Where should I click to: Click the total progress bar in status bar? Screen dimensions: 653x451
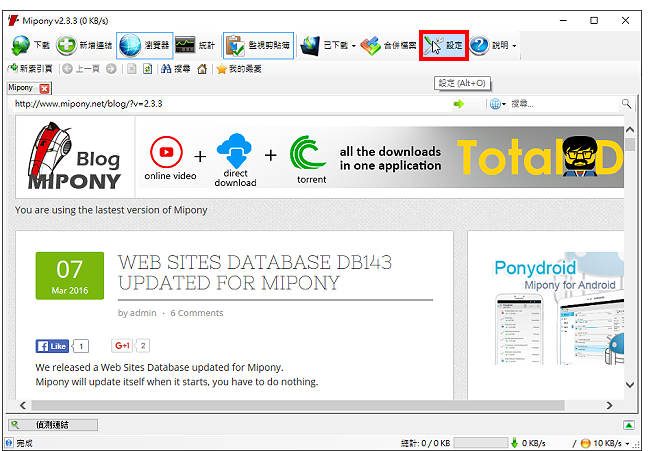coord(481,443)
